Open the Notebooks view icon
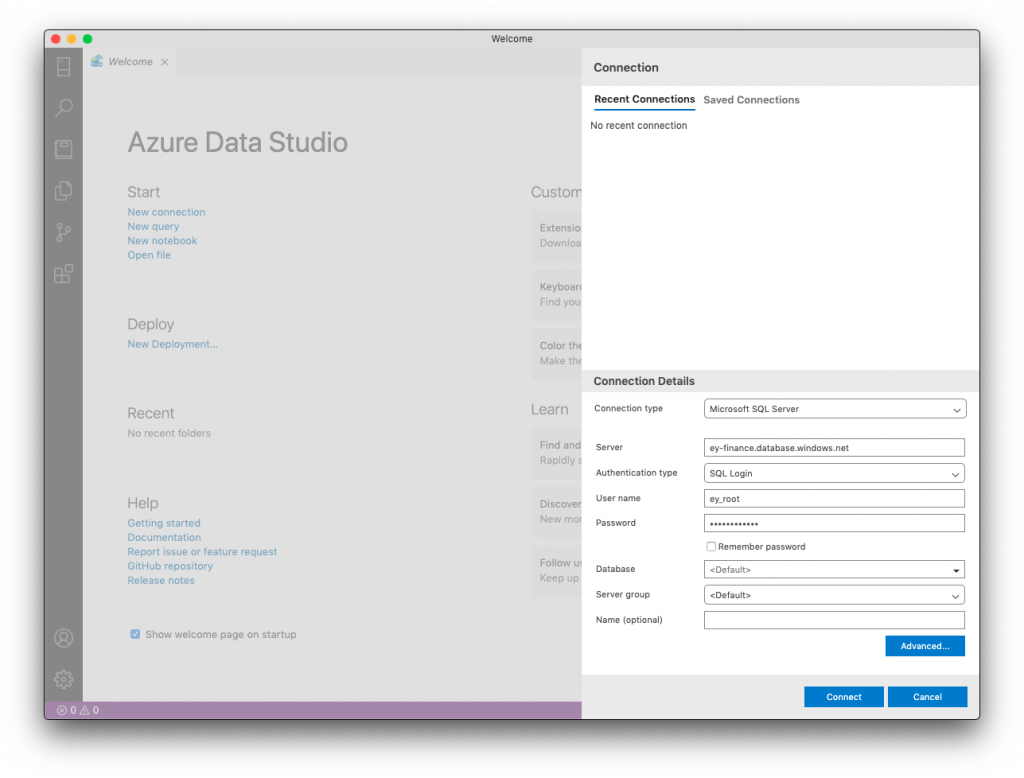Image resolution: width=1024 pixels, height=778 pixels. (x=64, y=149)
